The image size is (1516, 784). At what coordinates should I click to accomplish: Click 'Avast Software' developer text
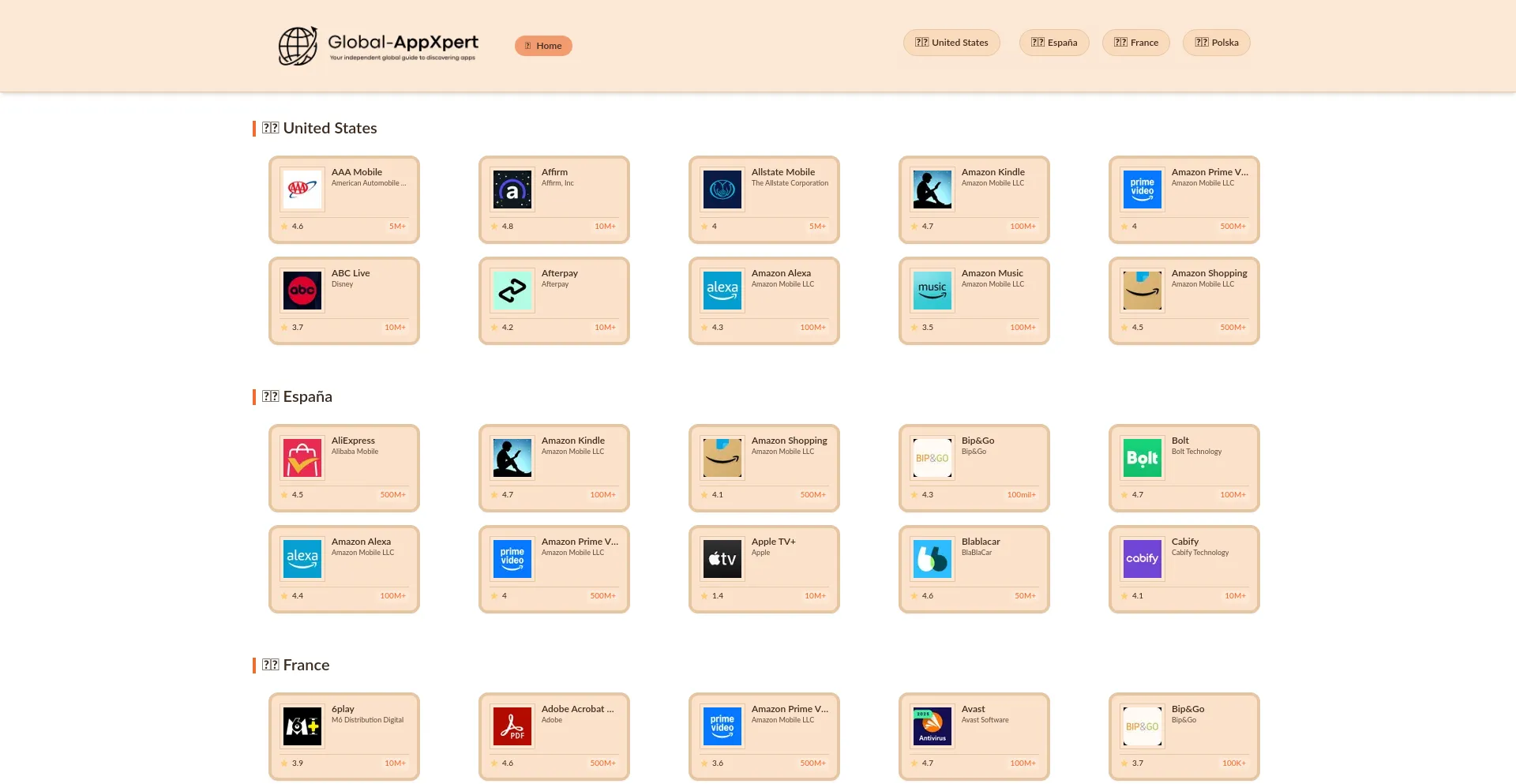tap(985, 720)
